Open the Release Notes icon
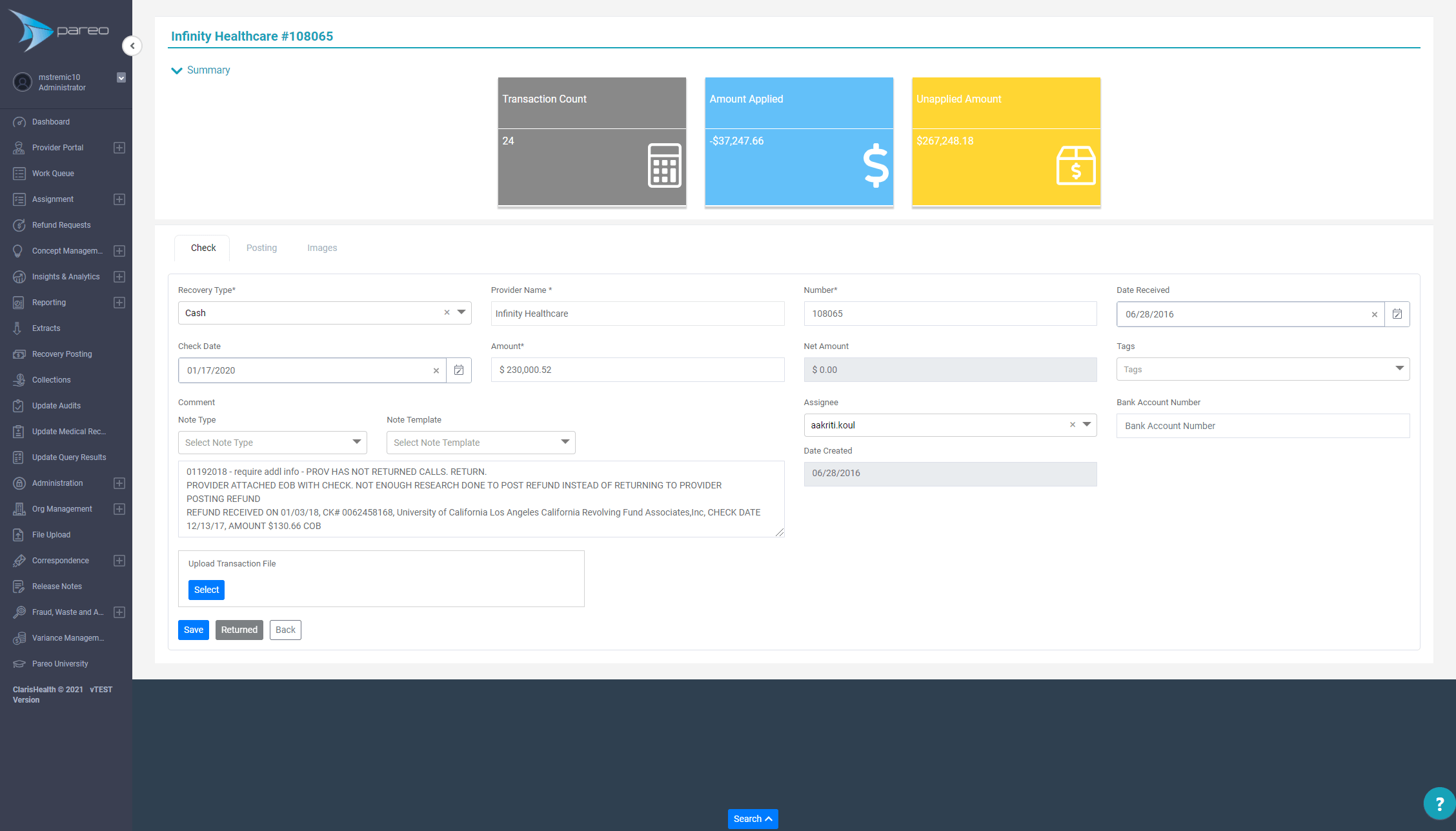Viewport: 1456px width, 831px height. point(19,586)
